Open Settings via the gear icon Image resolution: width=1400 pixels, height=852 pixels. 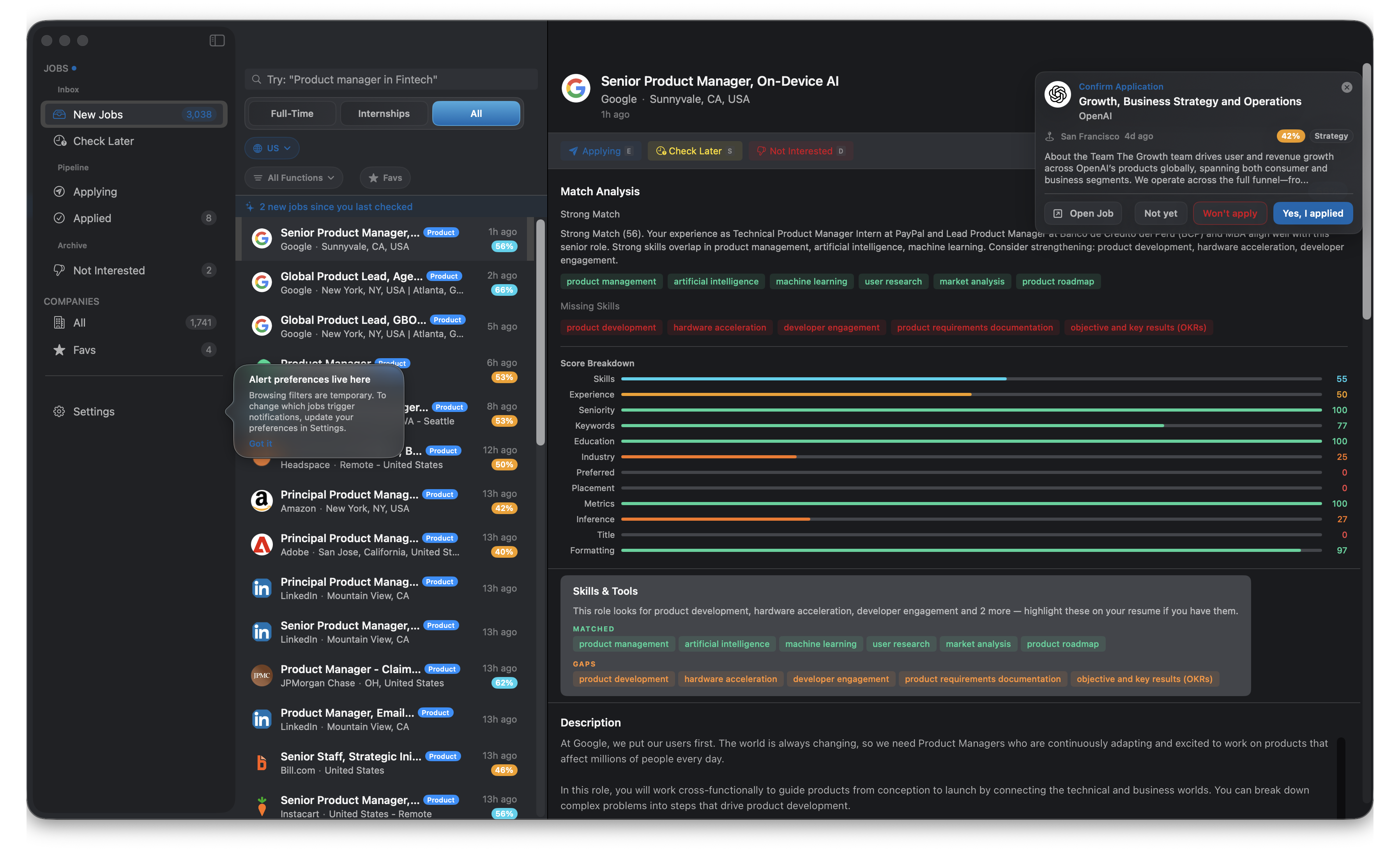(x=59, y=411)
